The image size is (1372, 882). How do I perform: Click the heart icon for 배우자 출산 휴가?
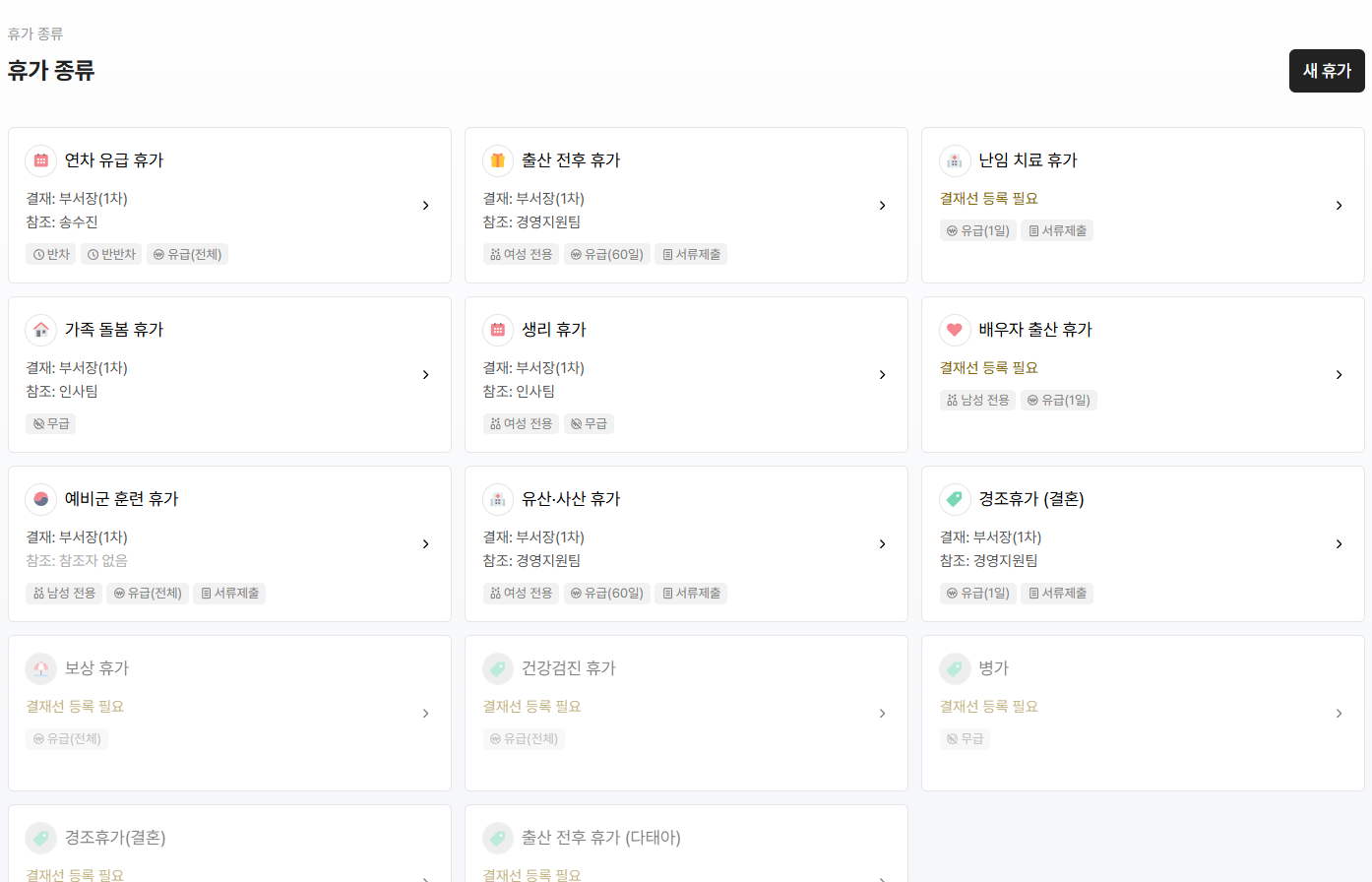(x=955, y=330)
